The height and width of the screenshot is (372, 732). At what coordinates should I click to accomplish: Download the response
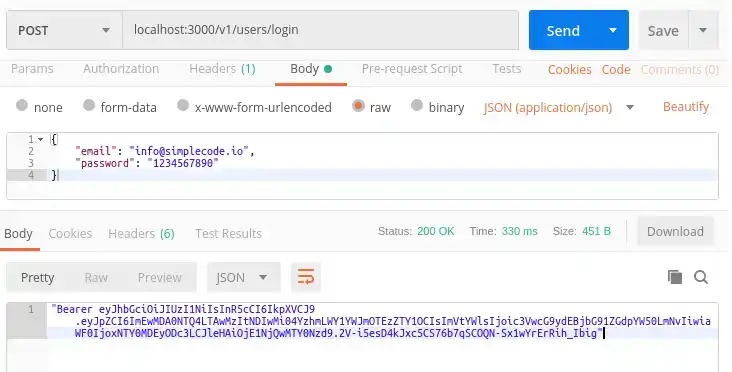pyautogui.click(x=675, y=231)
